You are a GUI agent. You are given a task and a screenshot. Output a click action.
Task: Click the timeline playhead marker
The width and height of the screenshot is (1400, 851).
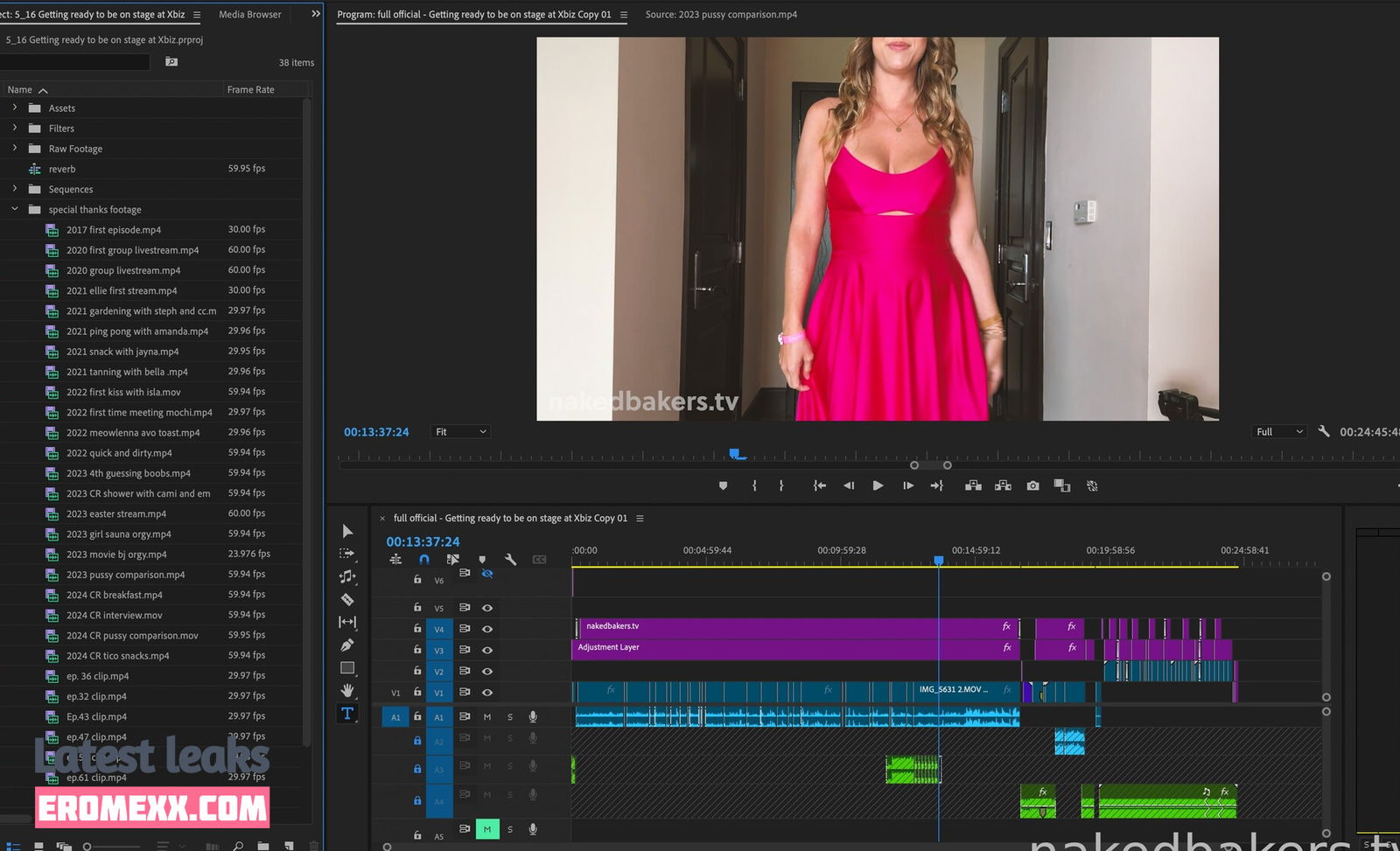tap(939, 561)
